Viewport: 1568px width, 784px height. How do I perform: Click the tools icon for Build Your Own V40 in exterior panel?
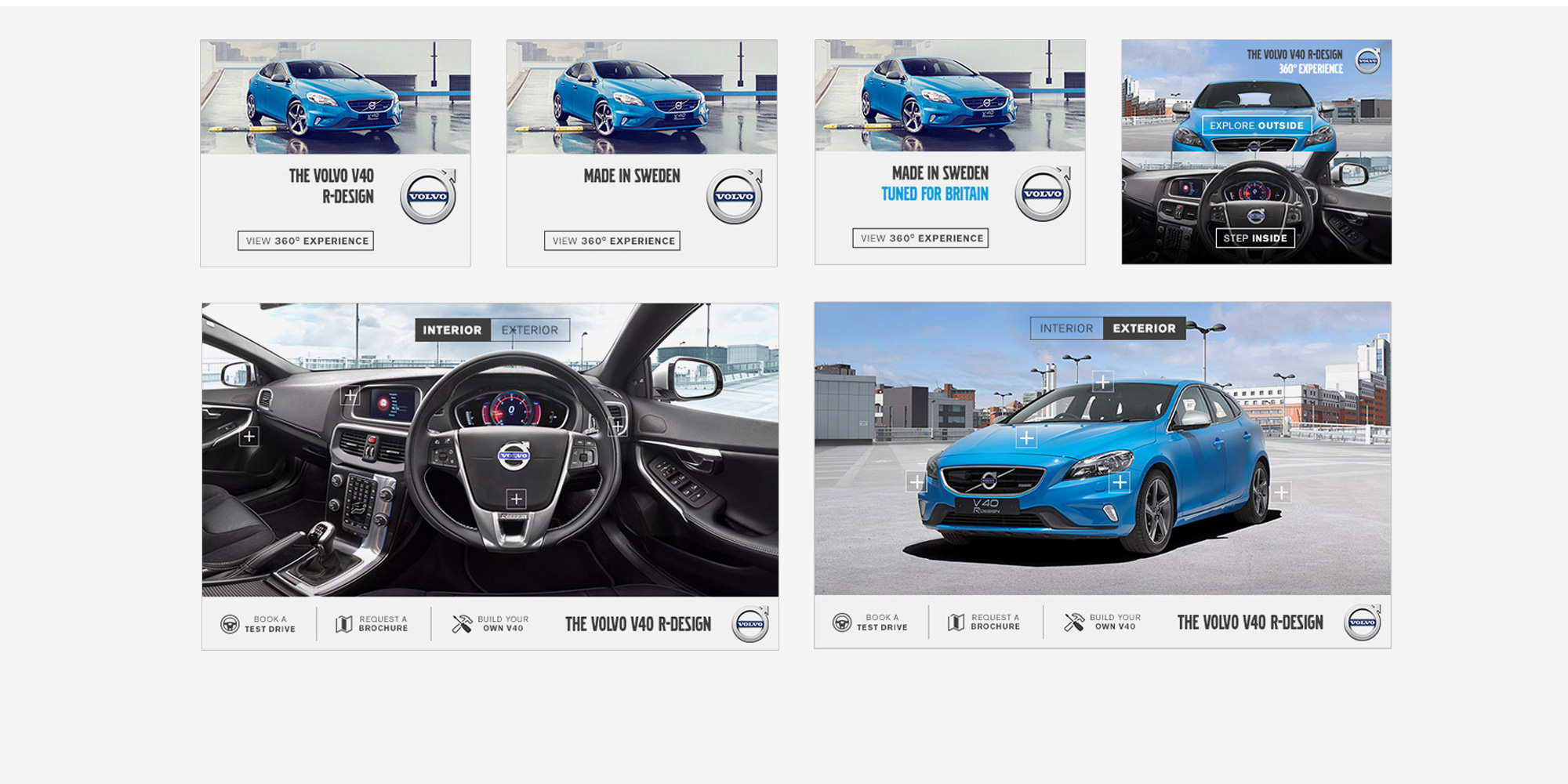point(1074,622)
